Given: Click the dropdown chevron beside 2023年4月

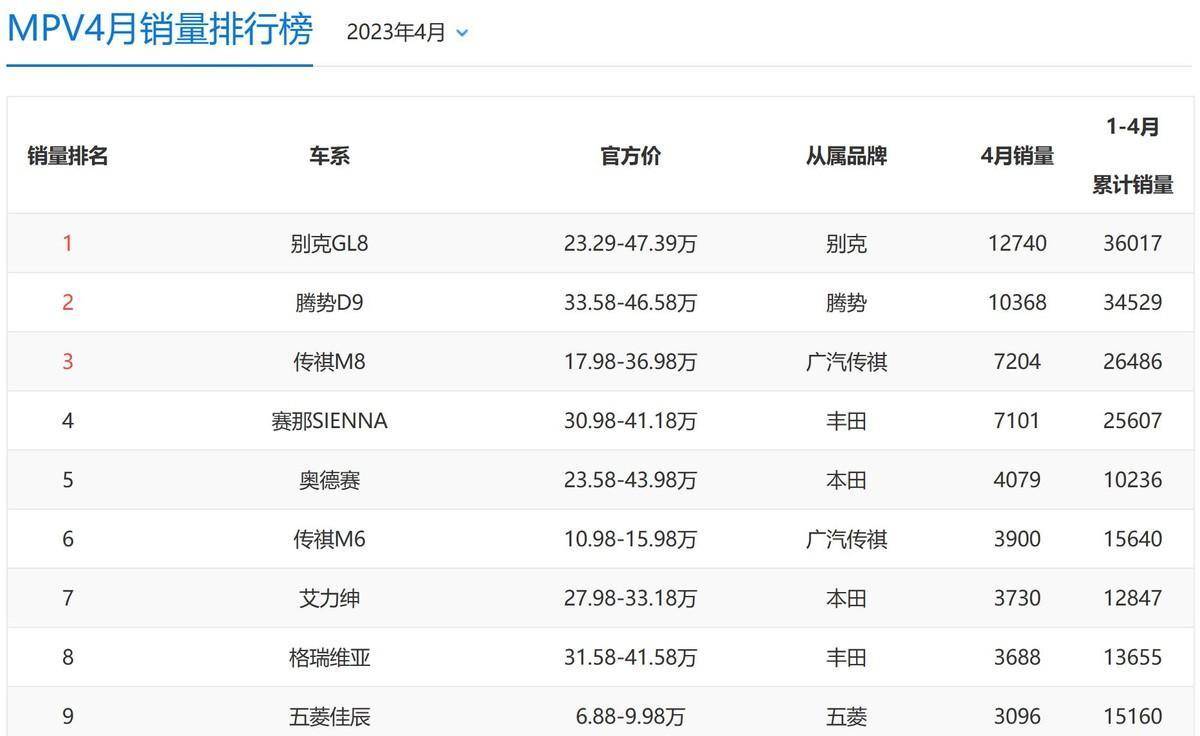Looking at the screenshot, I should tap(461, 33).
